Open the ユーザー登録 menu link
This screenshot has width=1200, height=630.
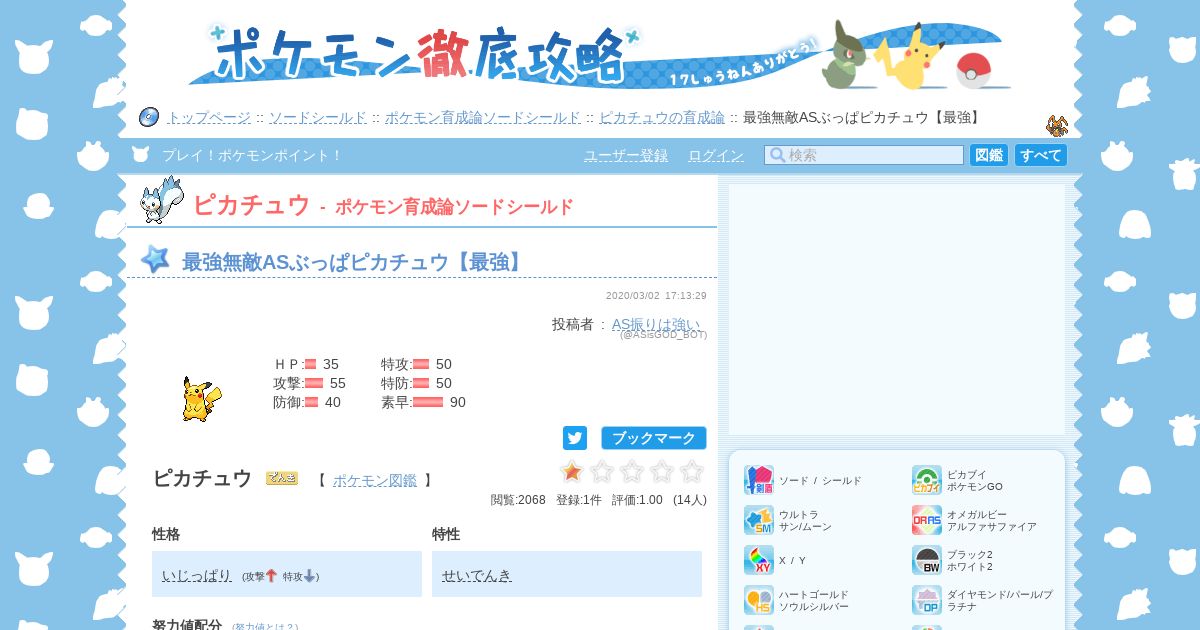(x=626, y=155)
